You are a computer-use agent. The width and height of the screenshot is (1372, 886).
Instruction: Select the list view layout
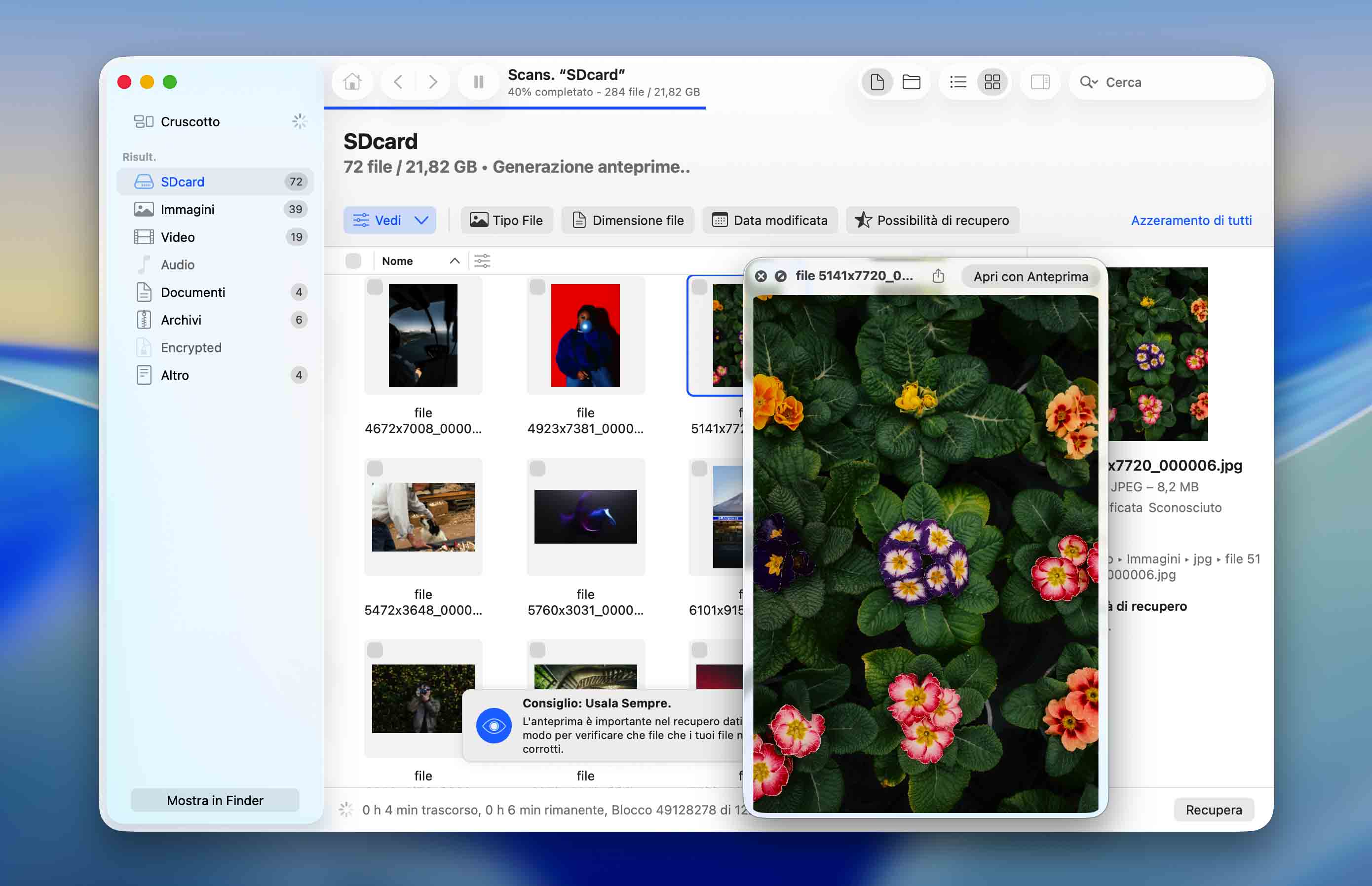pos(958,82)
